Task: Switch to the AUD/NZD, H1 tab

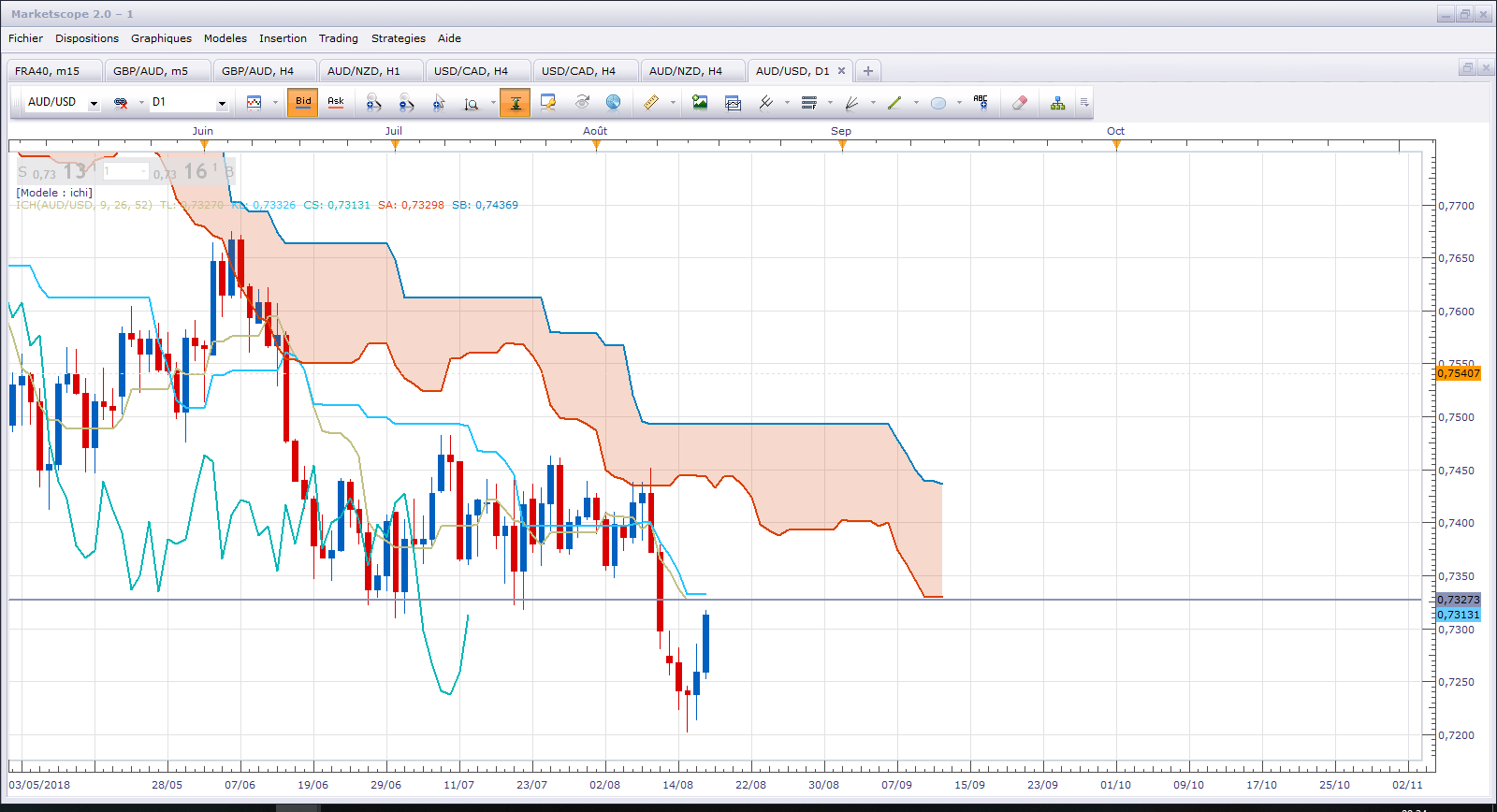Action: [371, 71]
